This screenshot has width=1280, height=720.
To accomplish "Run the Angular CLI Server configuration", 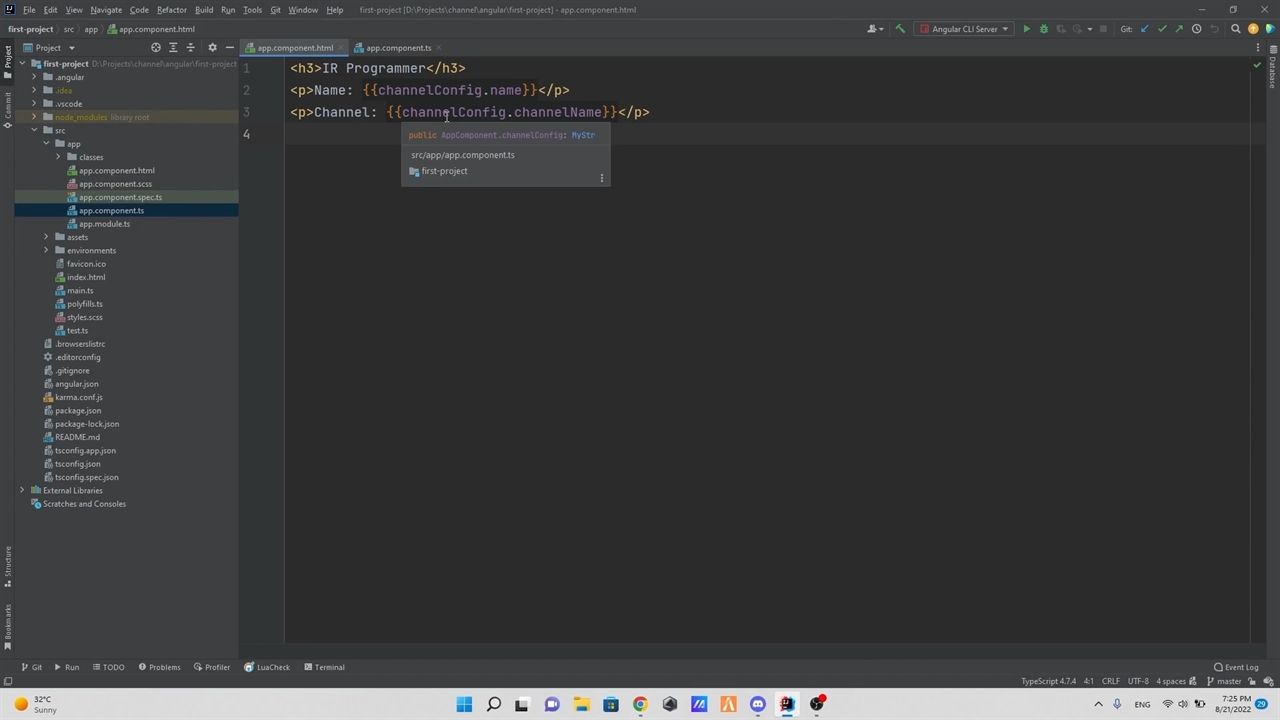I will 1026,29.
